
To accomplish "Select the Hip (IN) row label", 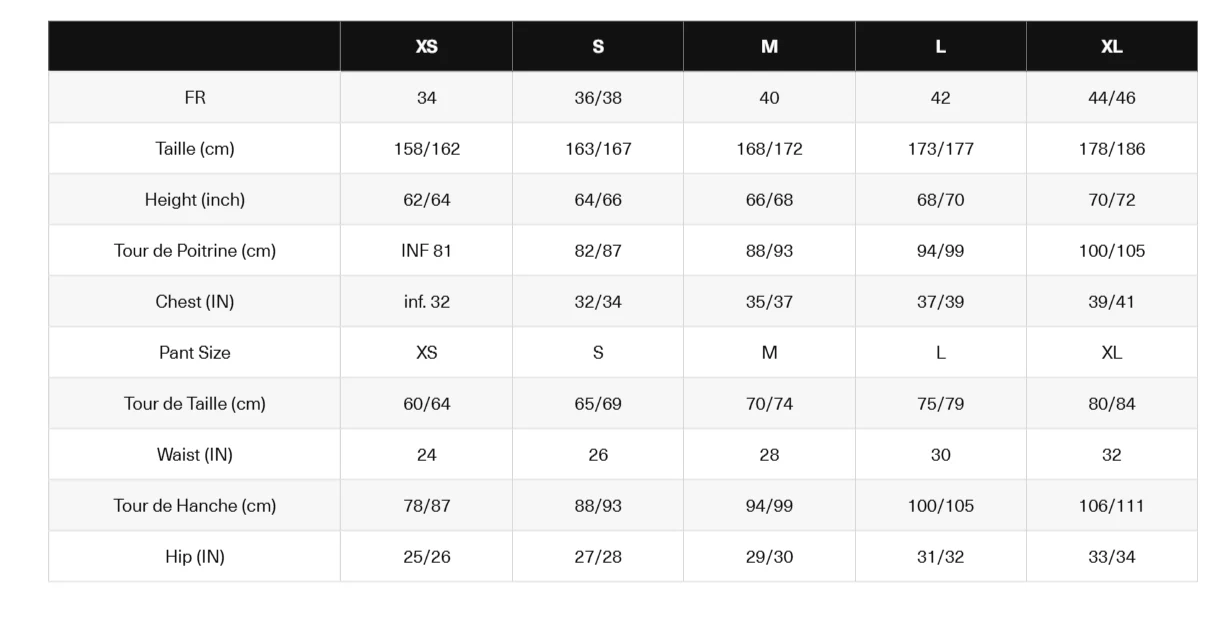I will [195, 557].
